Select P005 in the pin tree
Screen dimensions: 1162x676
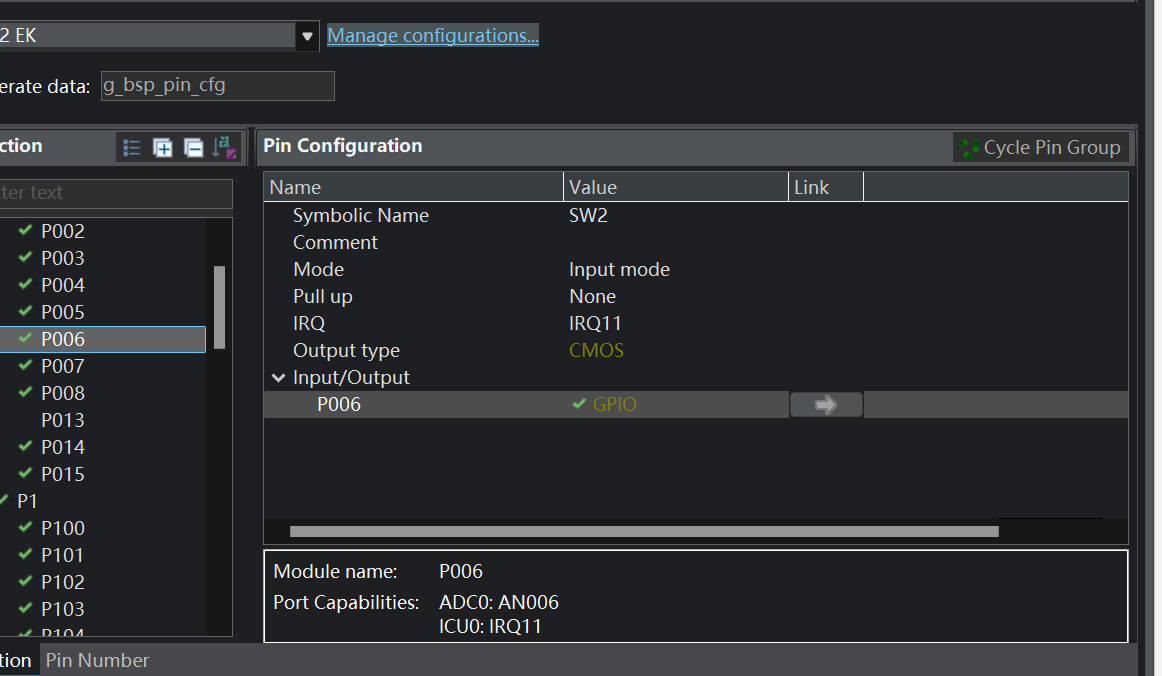point(63,312)
